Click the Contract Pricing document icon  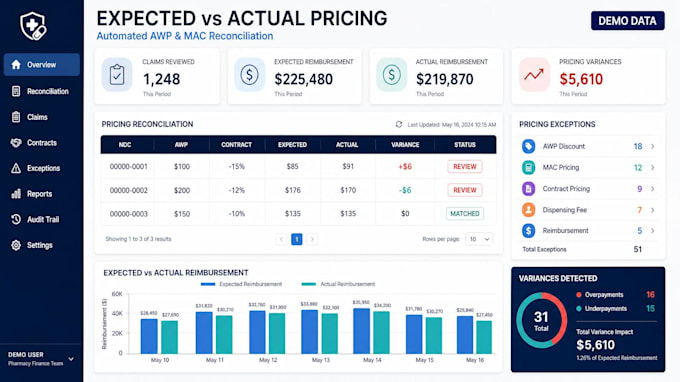(528, 189)
